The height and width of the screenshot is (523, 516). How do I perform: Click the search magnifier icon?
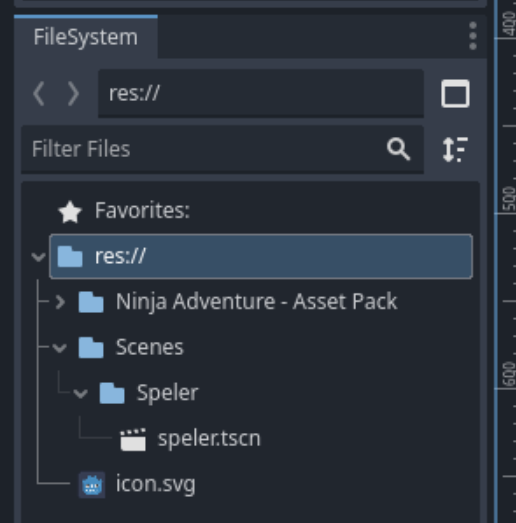398,149
